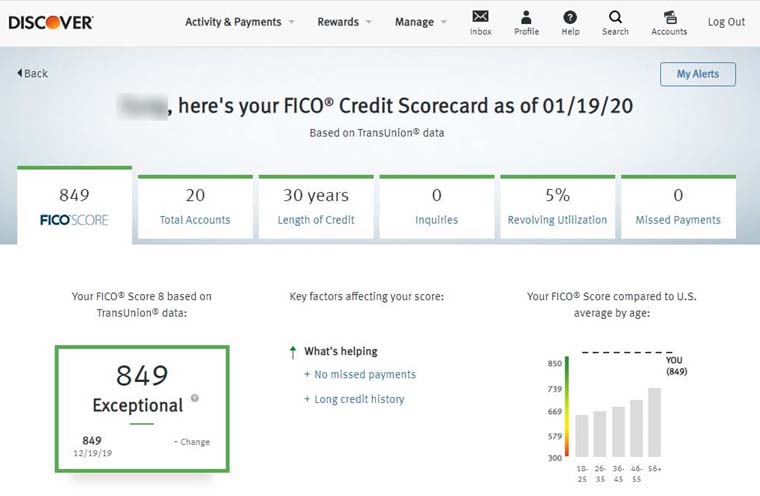This screenshot has width=760, height=496.
Task: Select the 849 FICO Score tab
Action: (x=74, y=205)
